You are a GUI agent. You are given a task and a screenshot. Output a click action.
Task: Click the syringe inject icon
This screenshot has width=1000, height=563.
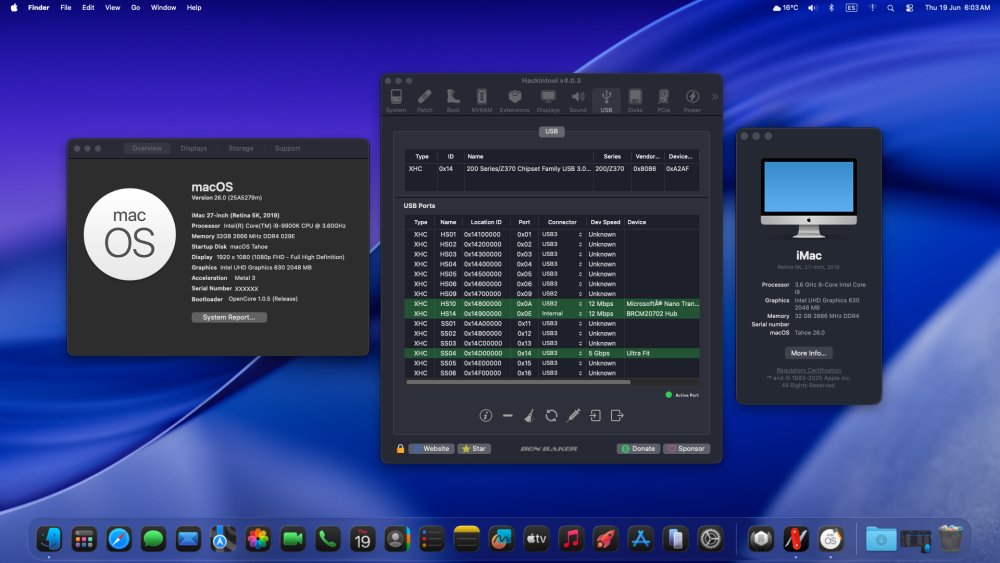click(573, 416)
